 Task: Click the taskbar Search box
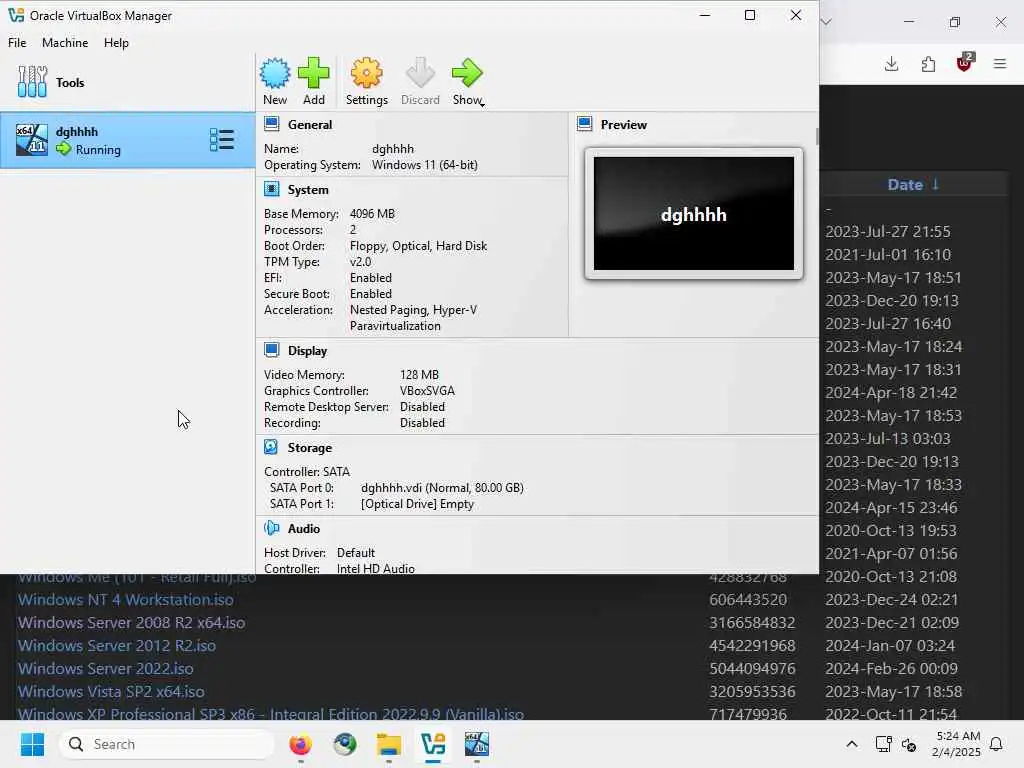click(167, 744)
